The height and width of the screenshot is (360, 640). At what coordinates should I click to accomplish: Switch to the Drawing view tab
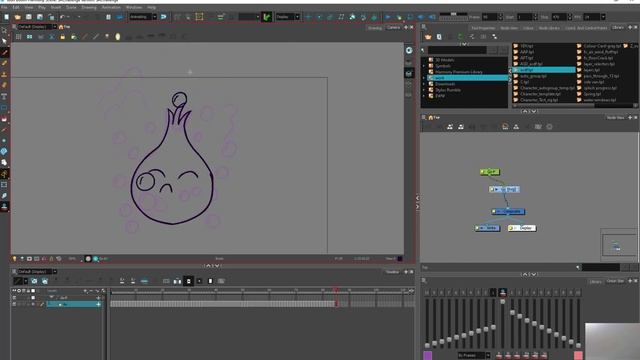(375, 28)
